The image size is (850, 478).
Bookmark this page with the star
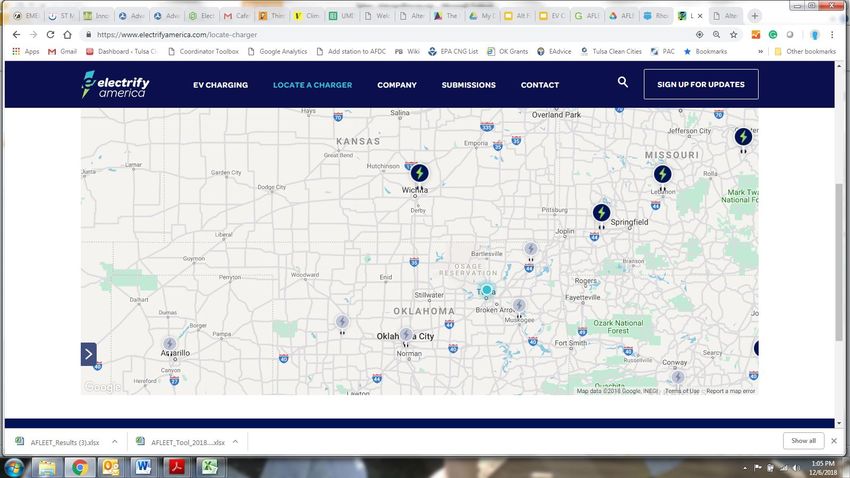click(733, 35)
